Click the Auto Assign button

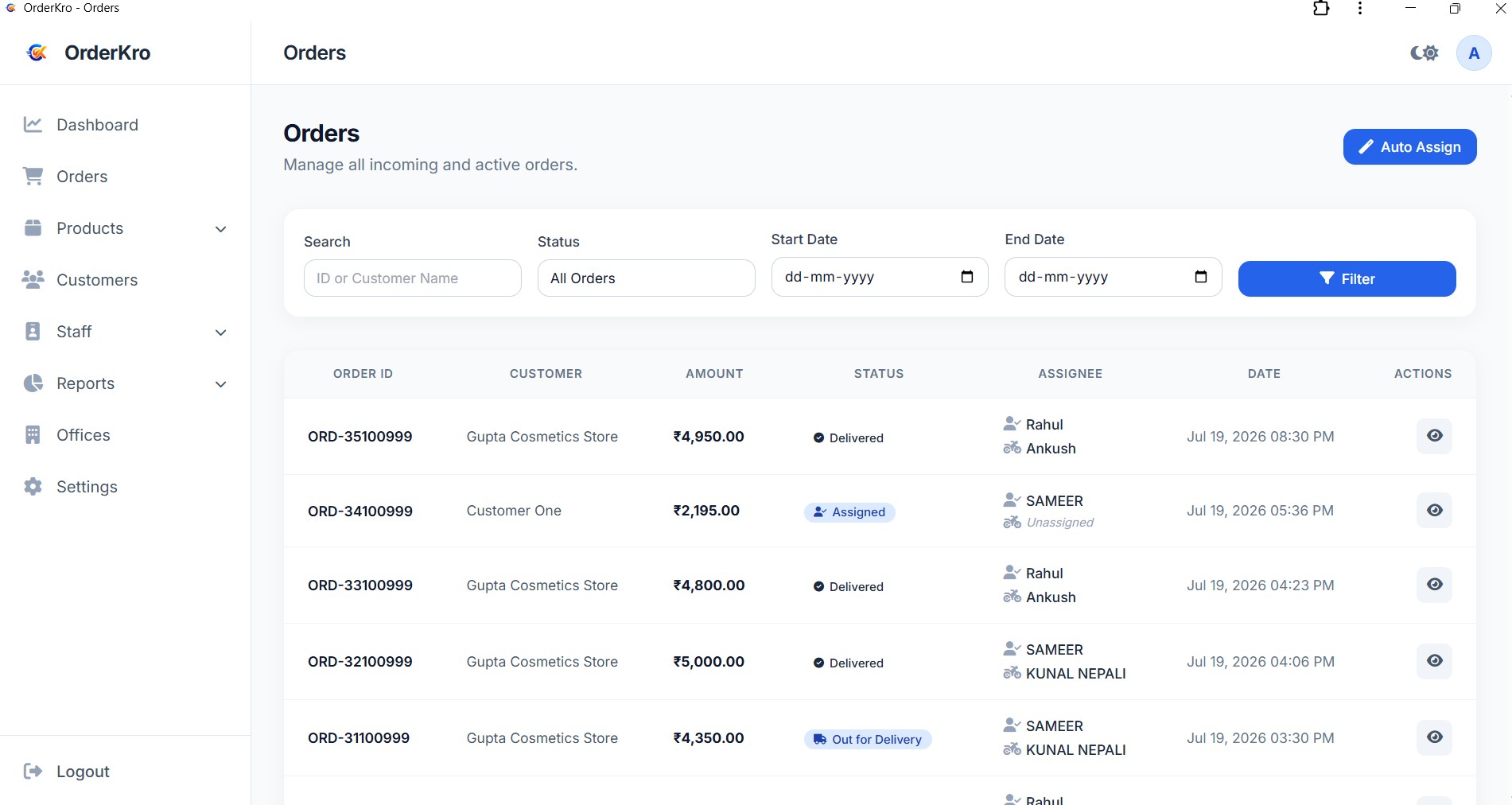click(x=1409, y=147)
